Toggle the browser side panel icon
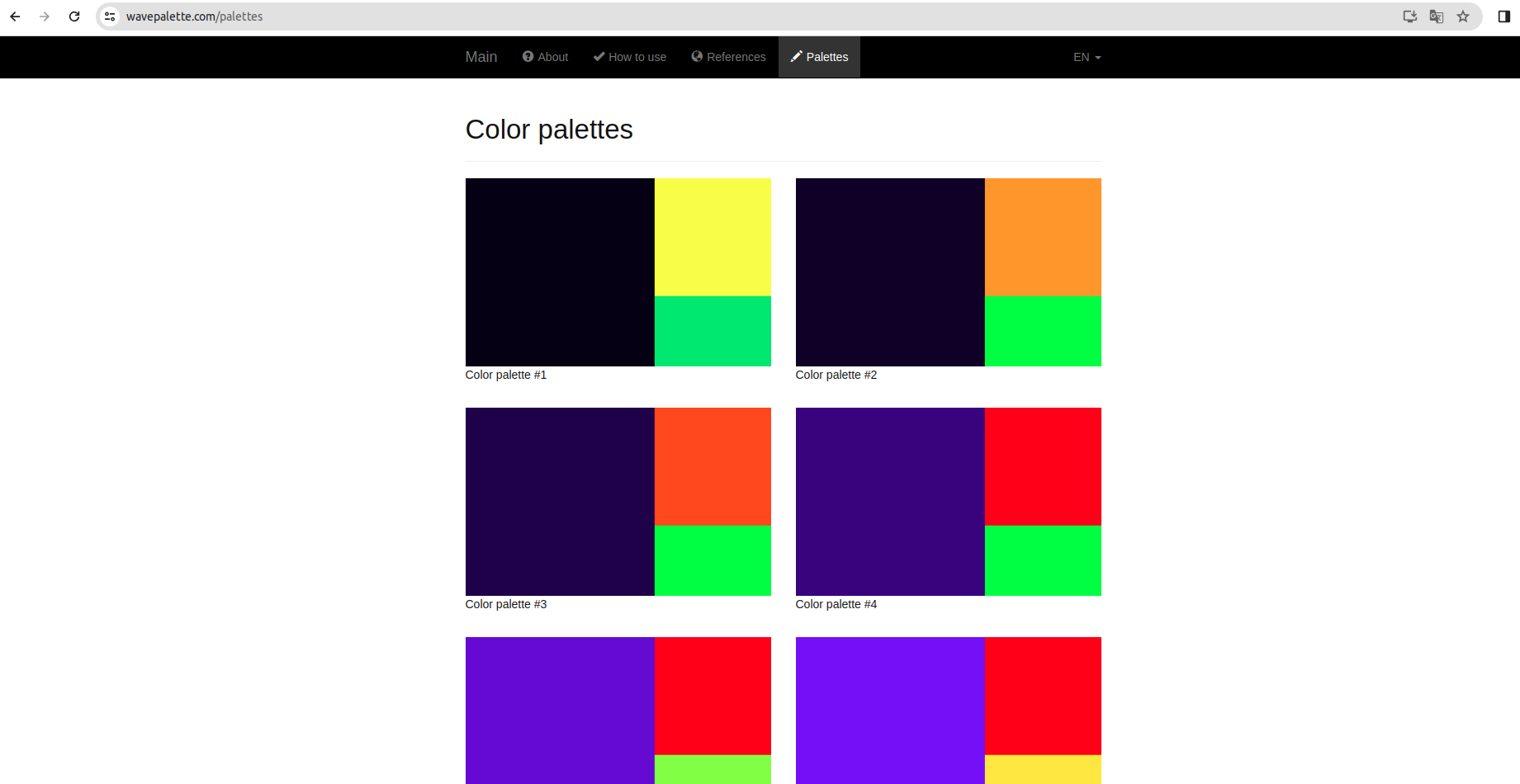 (x=1504, y=17)
